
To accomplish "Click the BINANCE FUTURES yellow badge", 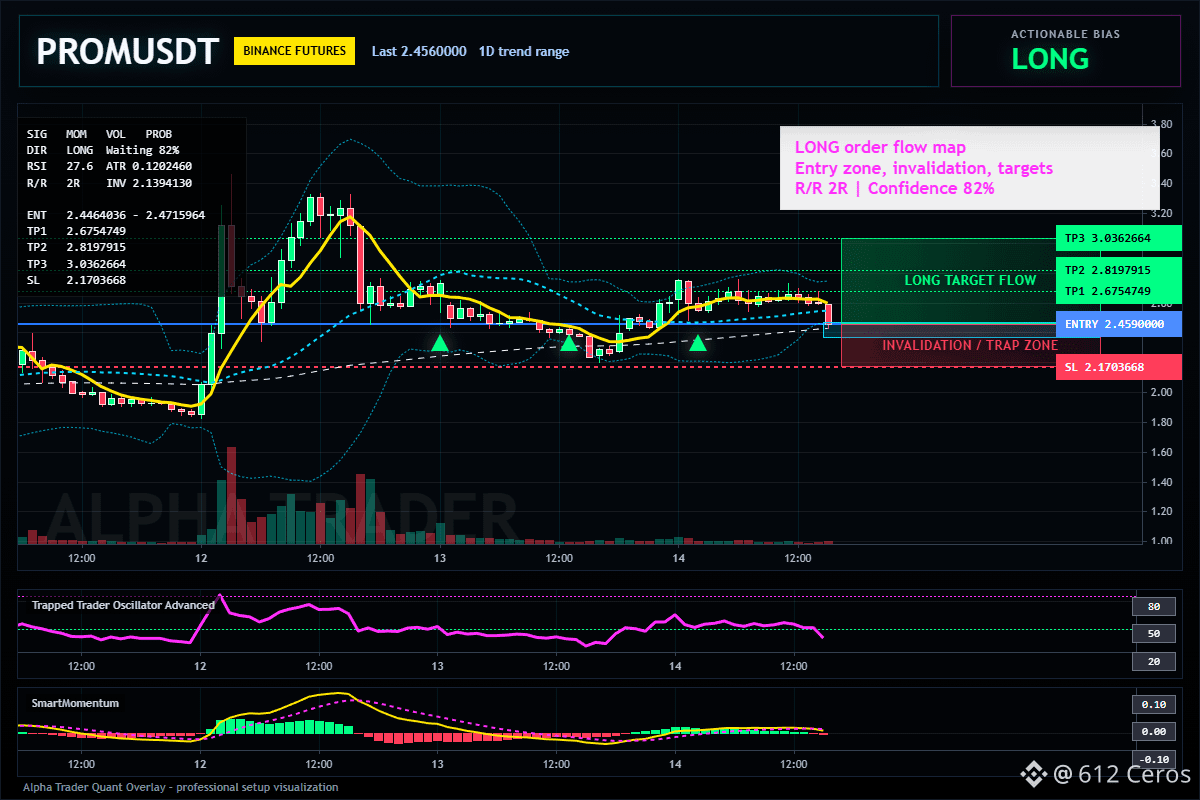I will click(294, 51).
